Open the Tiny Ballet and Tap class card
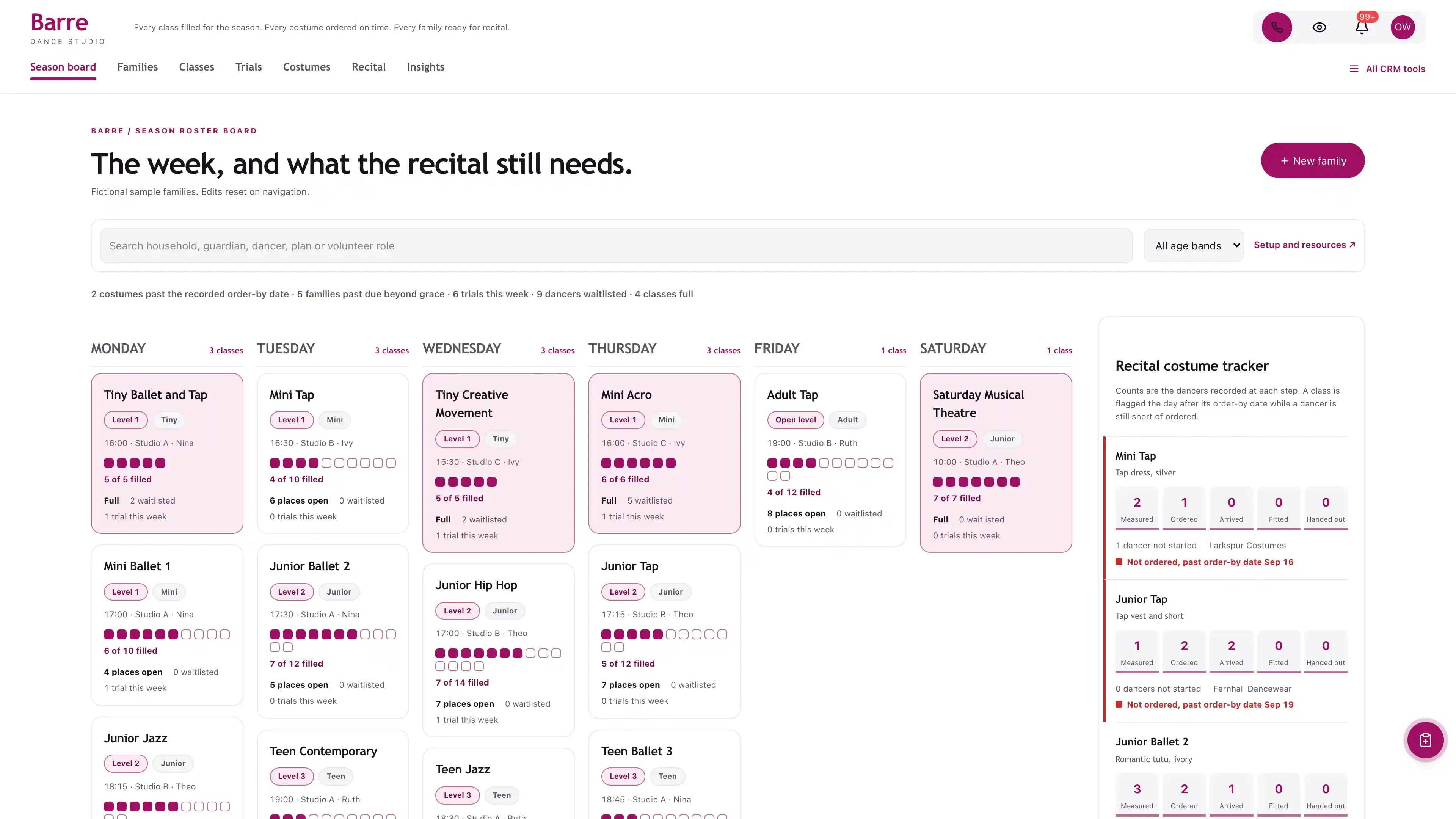The height and width of the screenshot is (819, 1456). 167,453
